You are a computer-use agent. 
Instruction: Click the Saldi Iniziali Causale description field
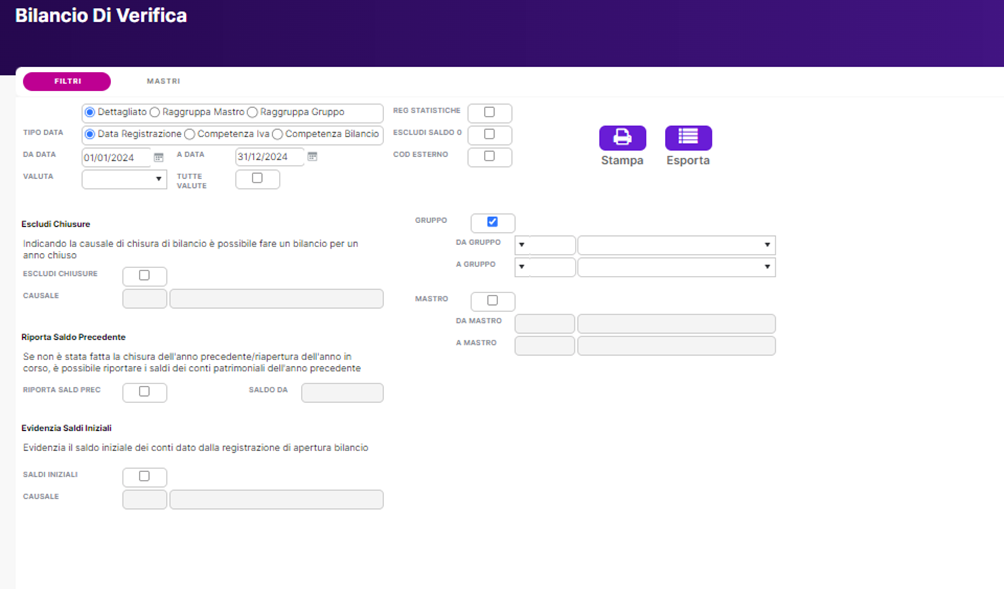(277, 499)
